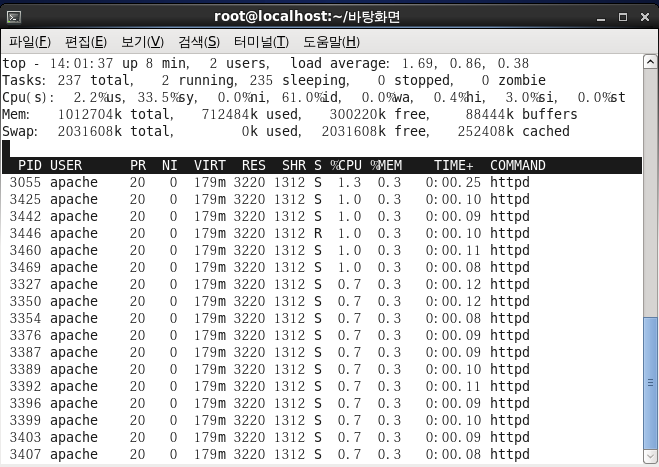Click PID 3387 in process list
Viewport: 659px width, 467px height.
(25, 352)
